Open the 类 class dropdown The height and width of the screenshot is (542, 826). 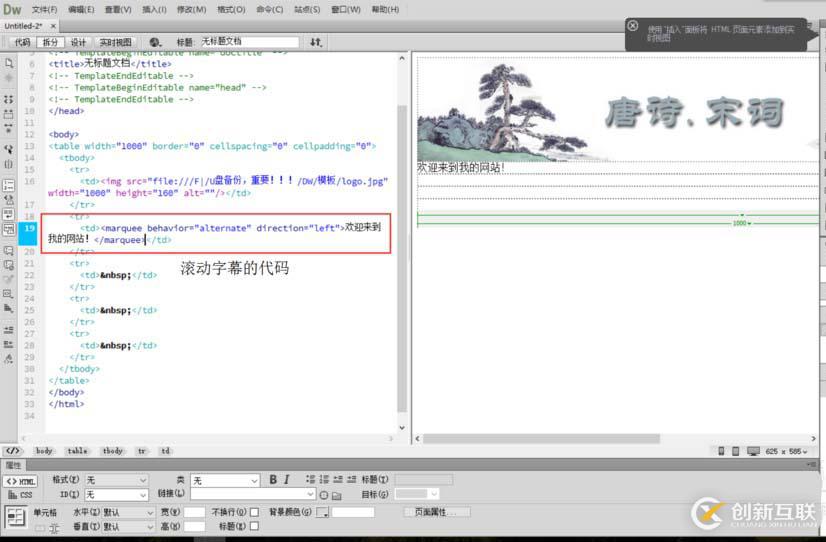pos(225,480)
